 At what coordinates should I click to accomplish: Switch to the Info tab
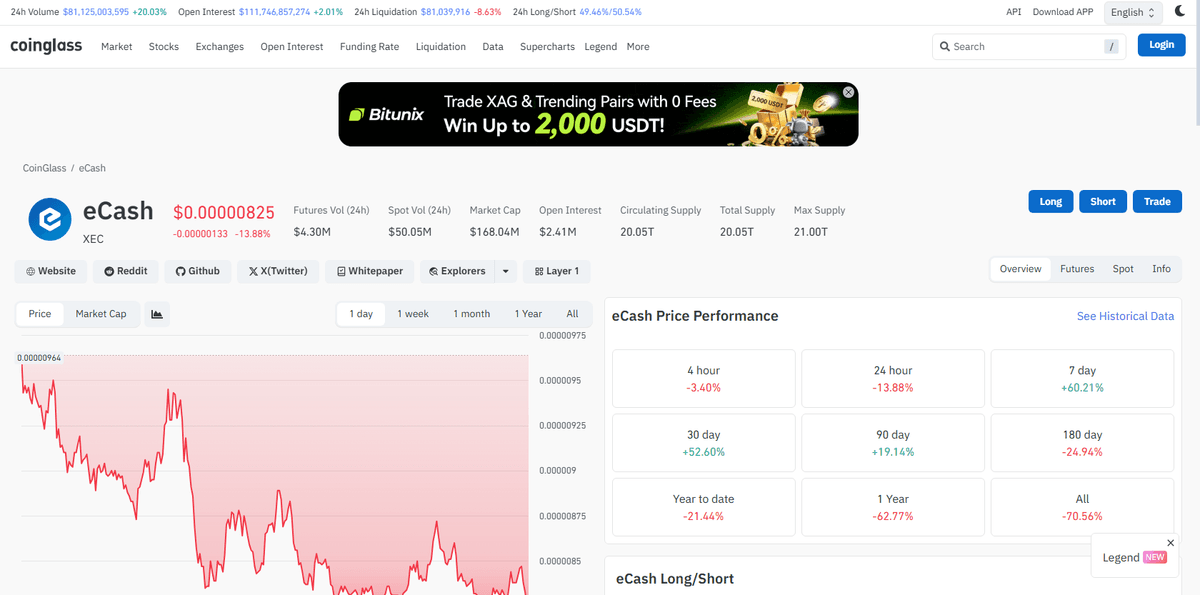[x=1161, y=269]
